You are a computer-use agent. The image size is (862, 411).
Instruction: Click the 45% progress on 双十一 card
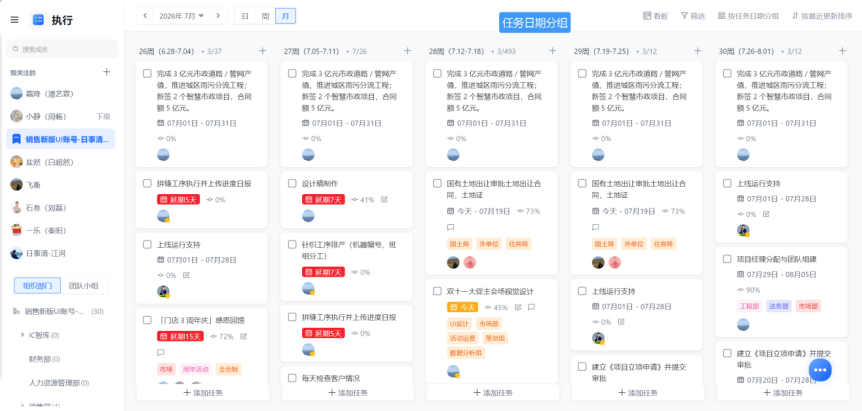(x=496, y=308)
